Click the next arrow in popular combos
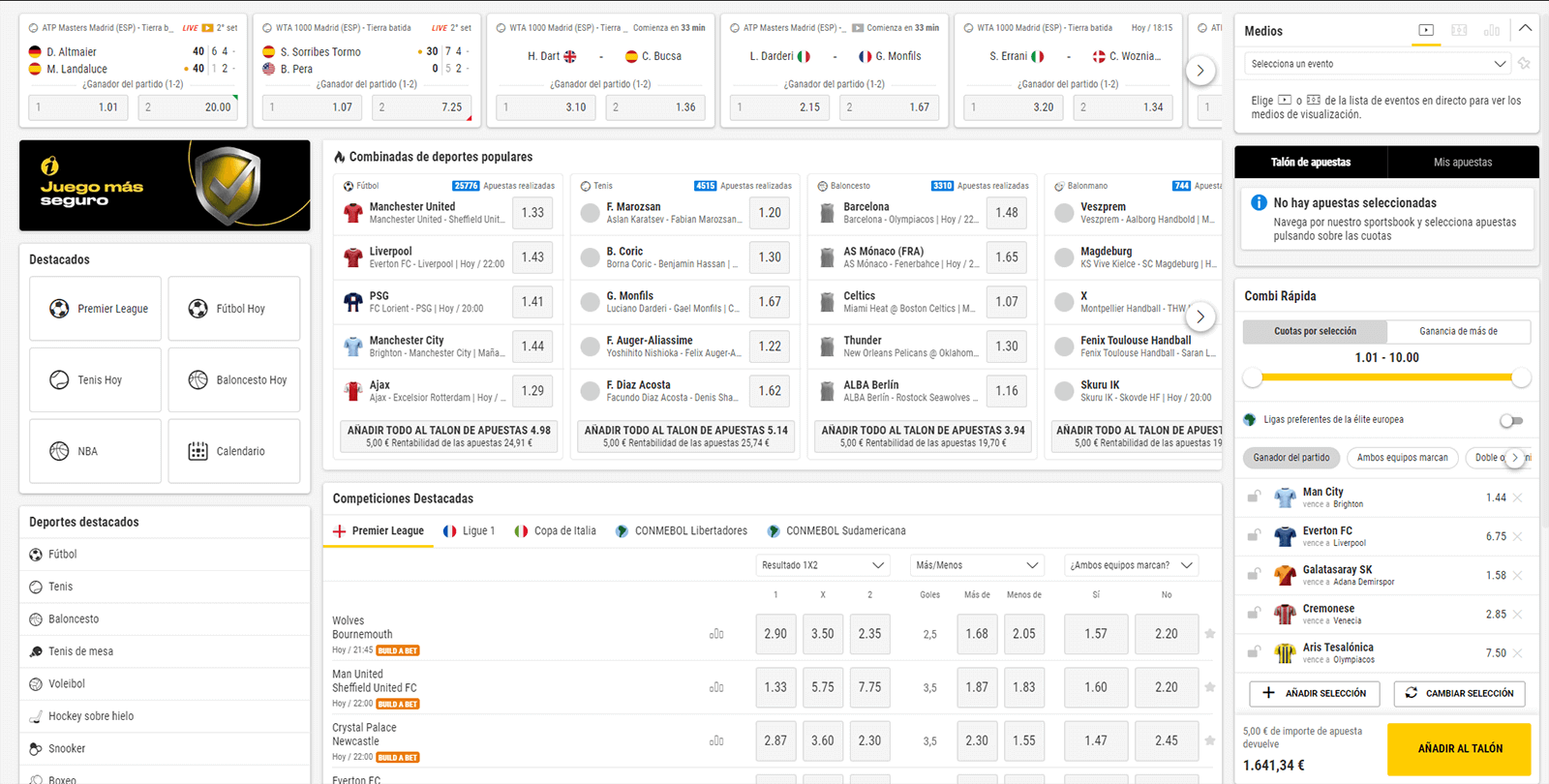The image size is (1549, 784). point(1200,317)
